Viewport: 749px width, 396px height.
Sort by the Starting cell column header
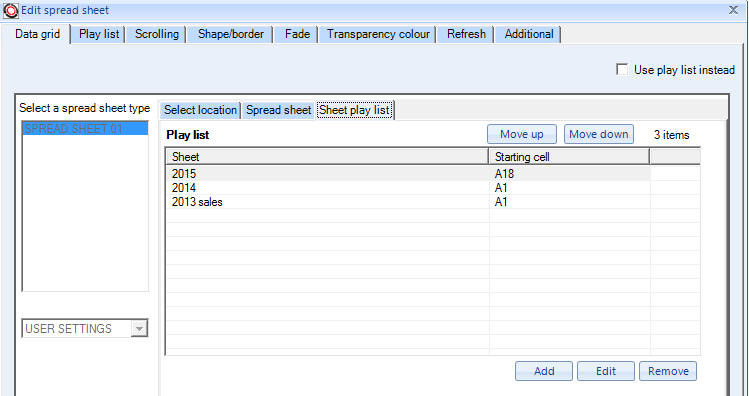coord(569,157)
